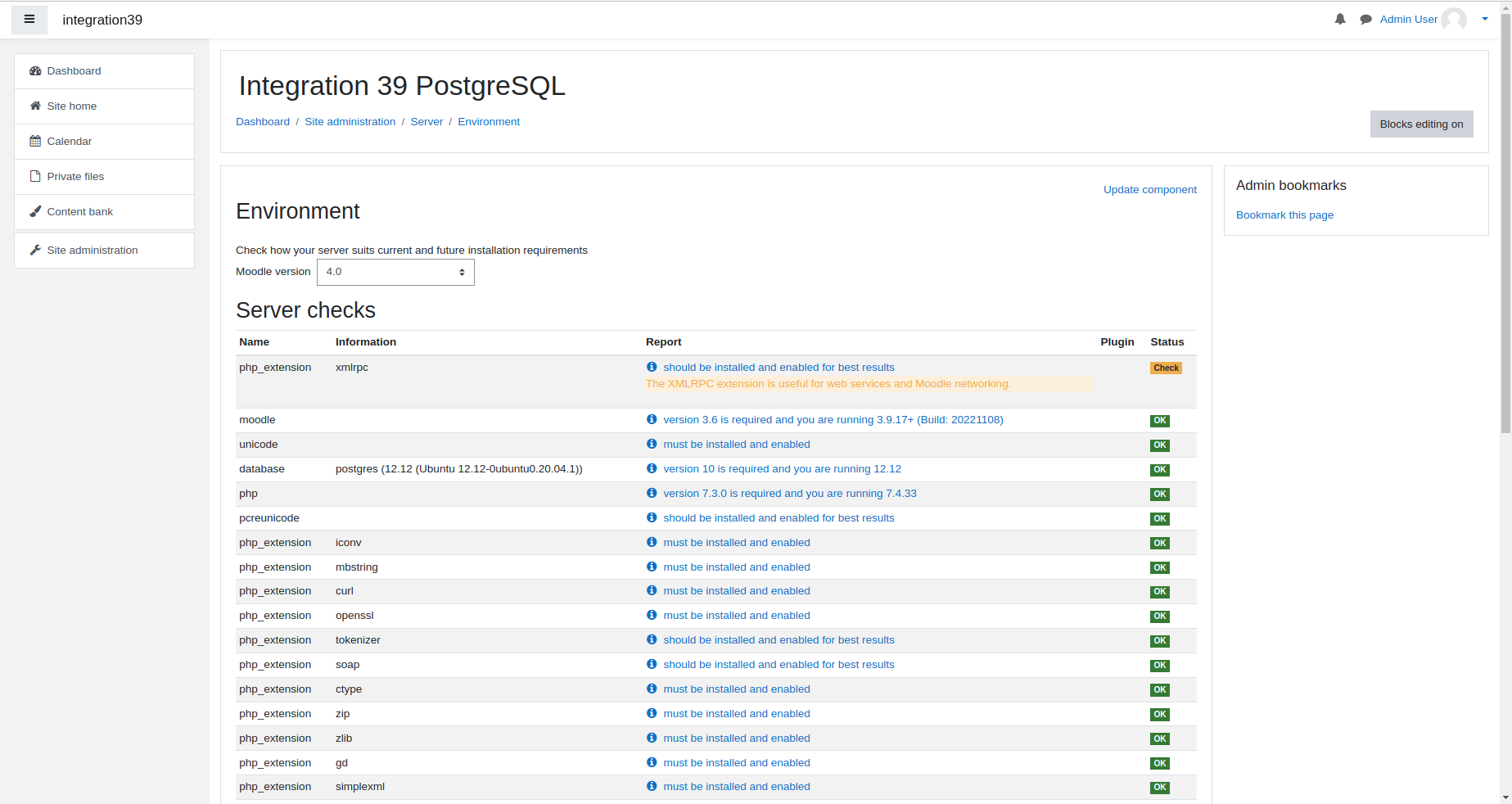Click info icon on pcreunicode row
Image resolution: width=1512 pixels, height=804 pixels.
pos(652,517)
